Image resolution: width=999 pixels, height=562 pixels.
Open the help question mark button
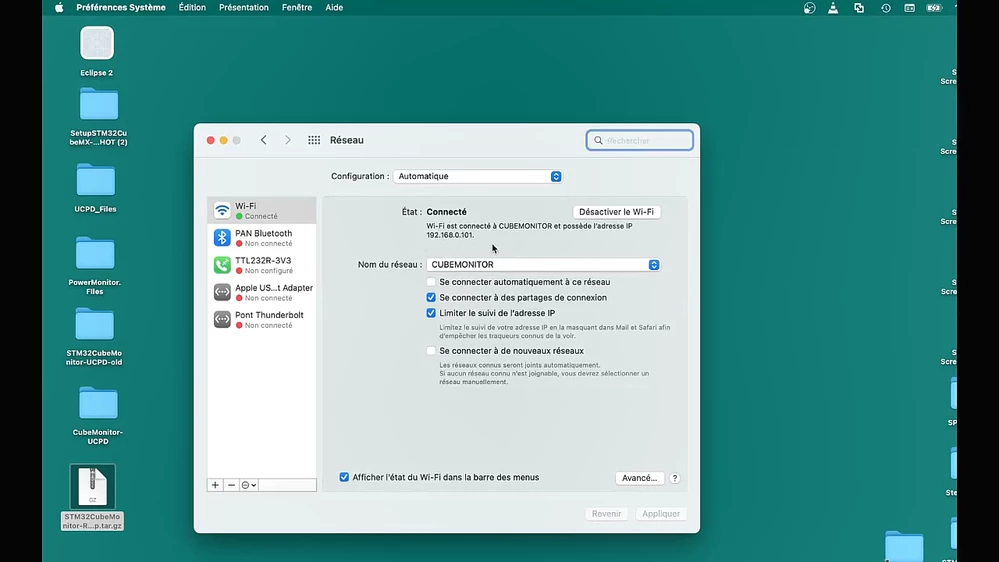click(x=675, y=478)
